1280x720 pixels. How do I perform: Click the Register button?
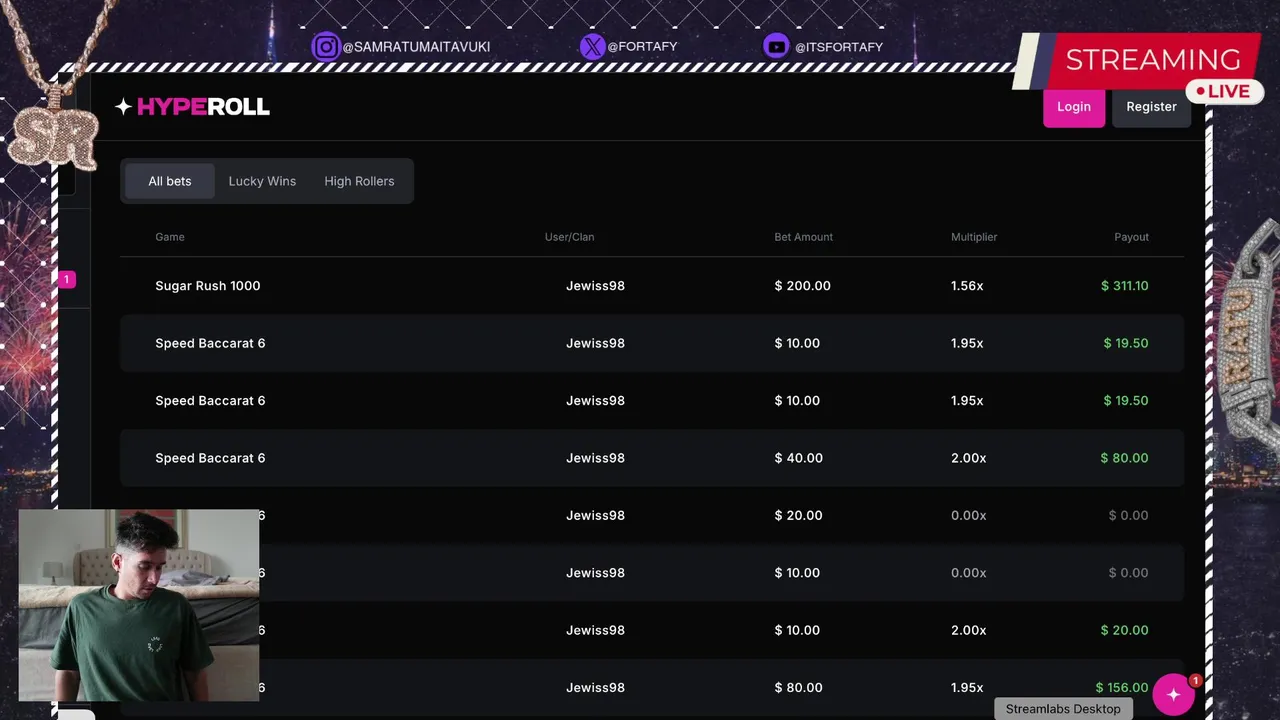pyautogui.click(x=1151, y=107)
